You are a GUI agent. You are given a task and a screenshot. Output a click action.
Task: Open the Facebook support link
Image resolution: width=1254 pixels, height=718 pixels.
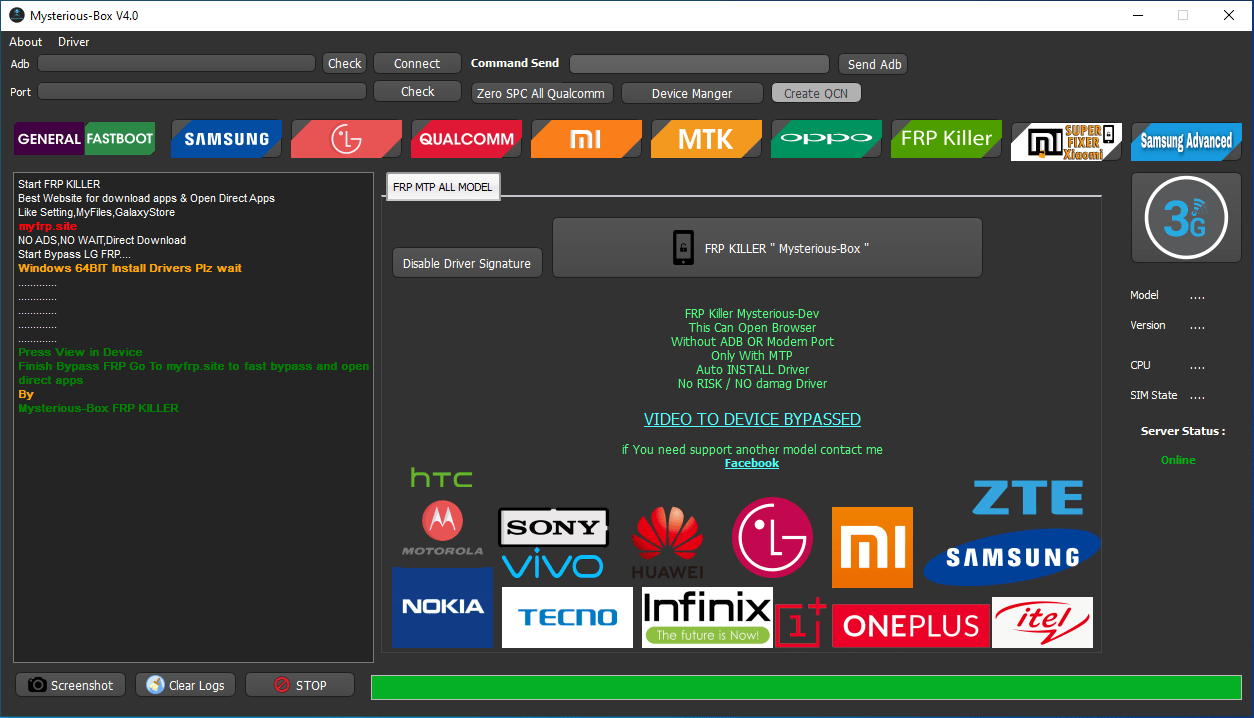[752, 463]
